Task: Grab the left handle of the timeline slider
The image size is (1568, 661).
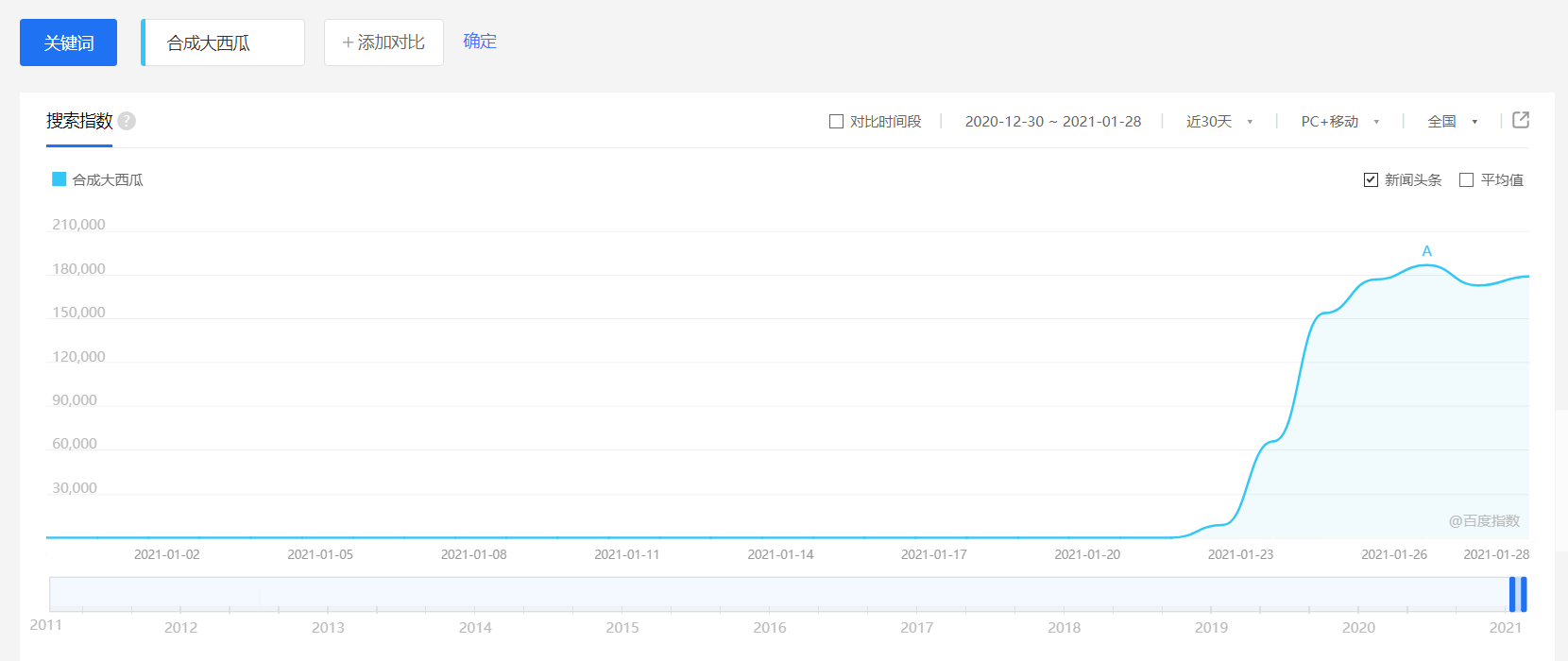Action: click(1512, 594)
